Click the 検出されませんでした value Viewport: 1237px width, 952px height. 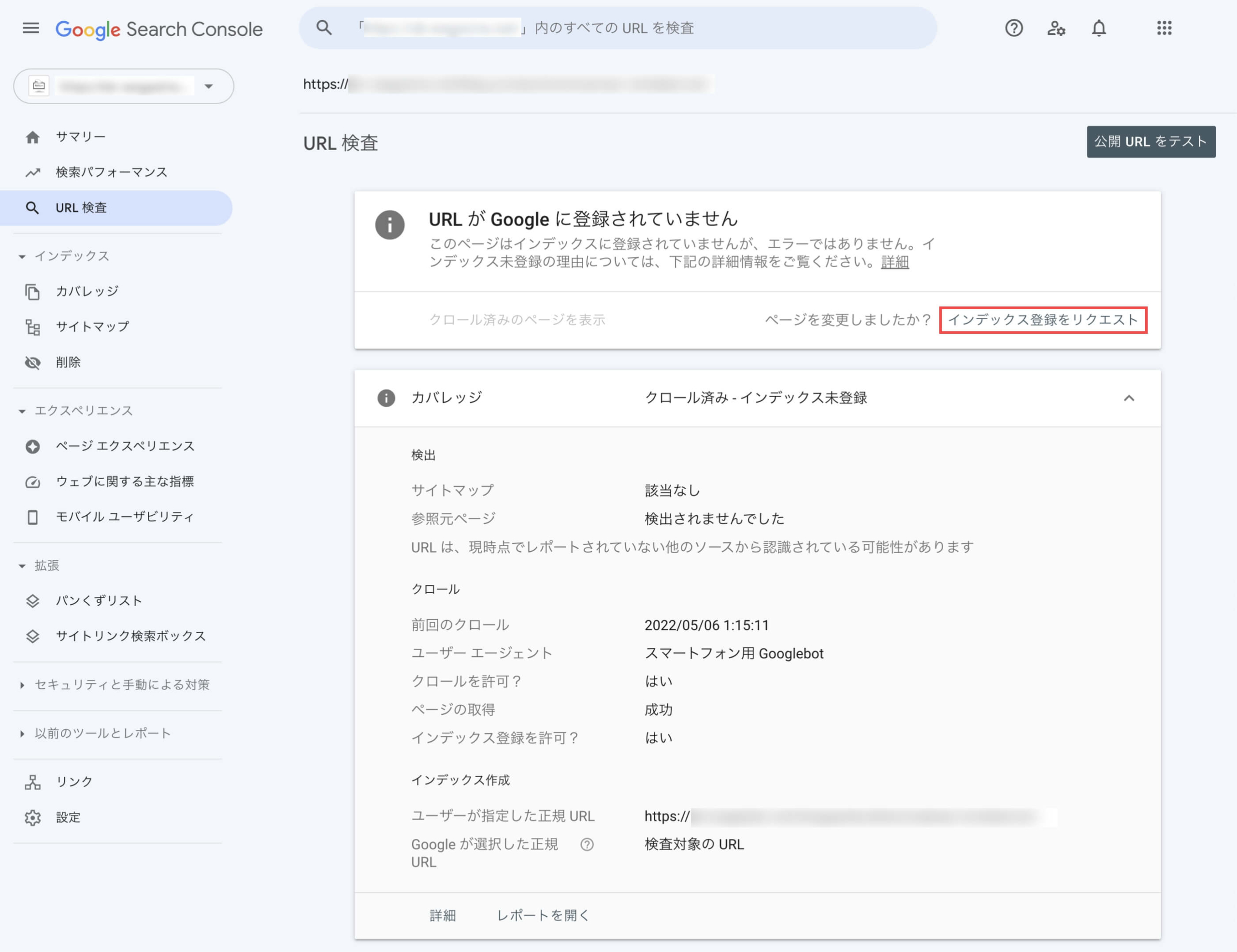714,519
